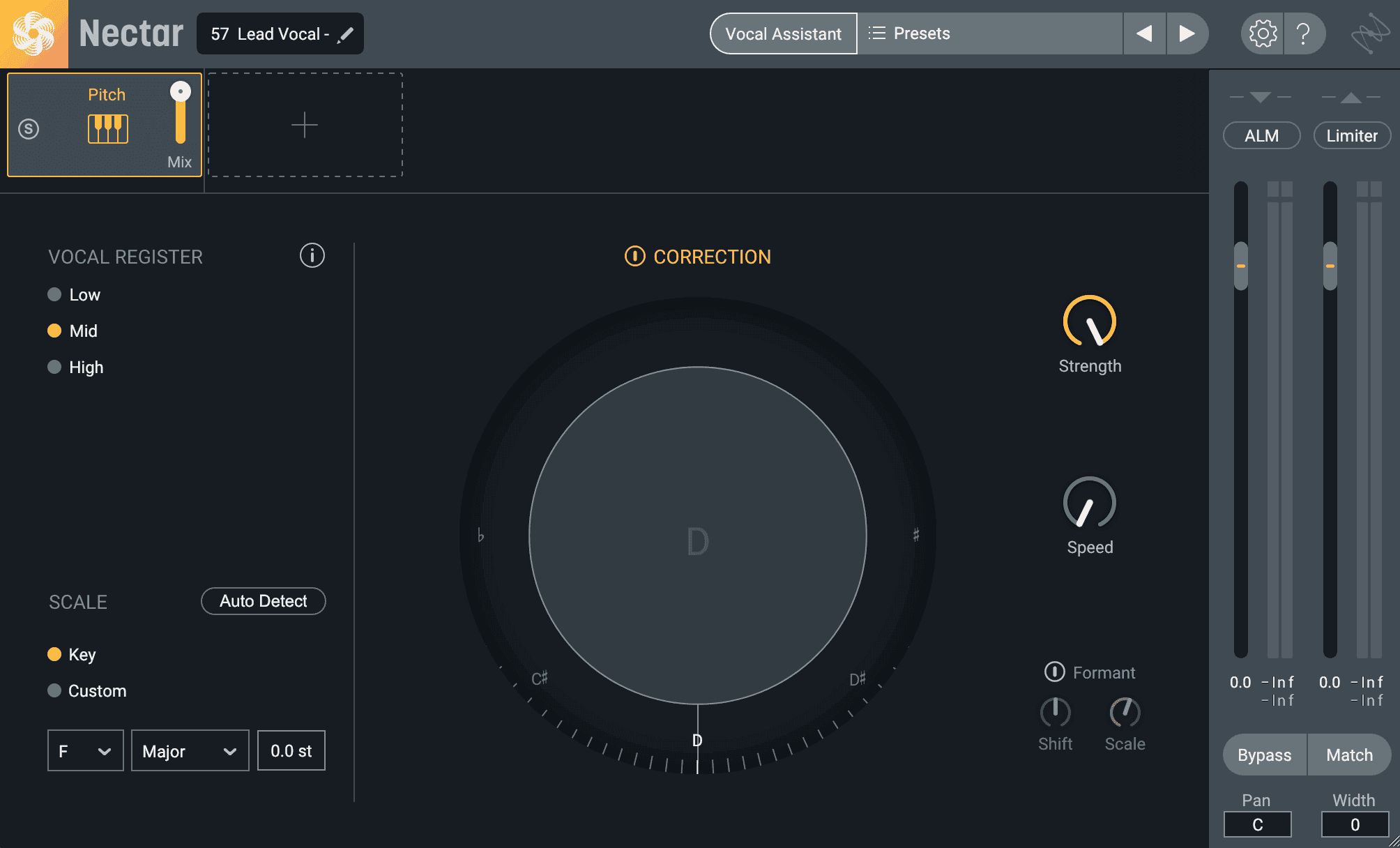This screenshot has height=848, width=1400.
Task: Click Auto Detect scale button
Action: click(x=264, y=601)
